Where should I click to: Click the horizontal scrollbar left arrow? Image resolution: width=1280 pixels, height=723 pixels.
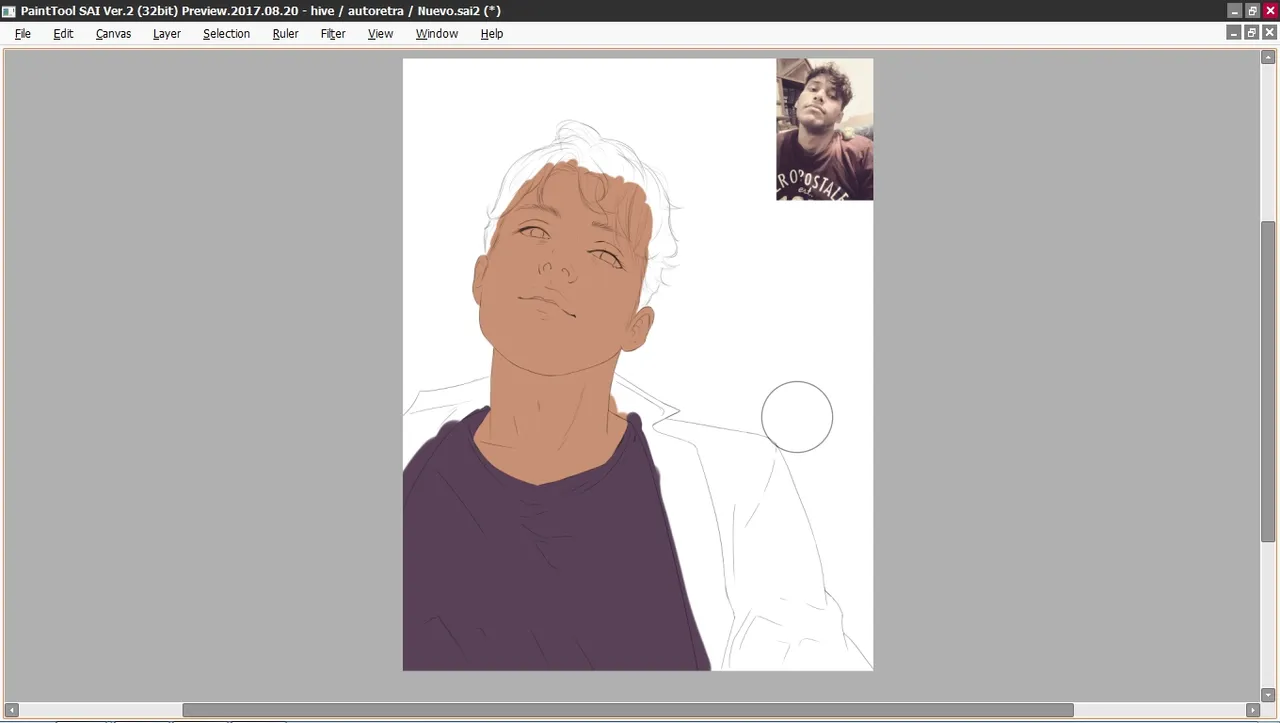tap(12, 710)
